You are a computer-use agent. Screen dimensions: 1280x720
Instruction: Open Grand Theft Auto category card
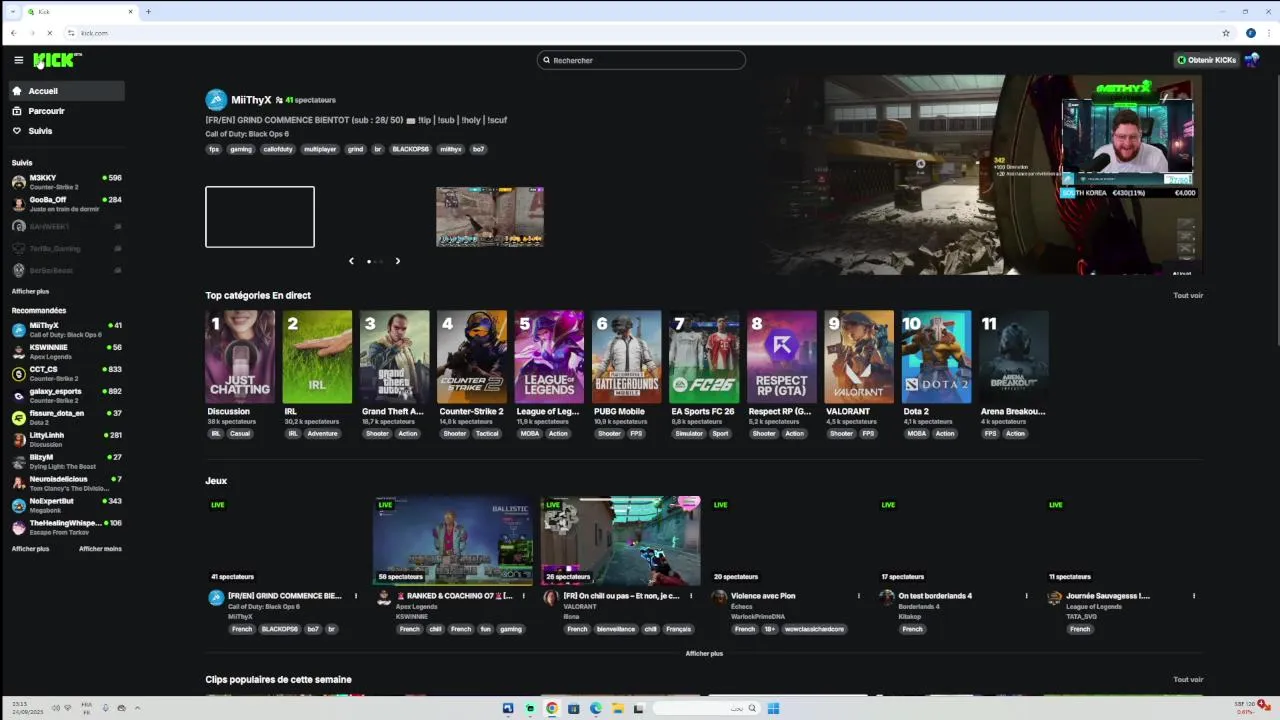pos(395,357)
